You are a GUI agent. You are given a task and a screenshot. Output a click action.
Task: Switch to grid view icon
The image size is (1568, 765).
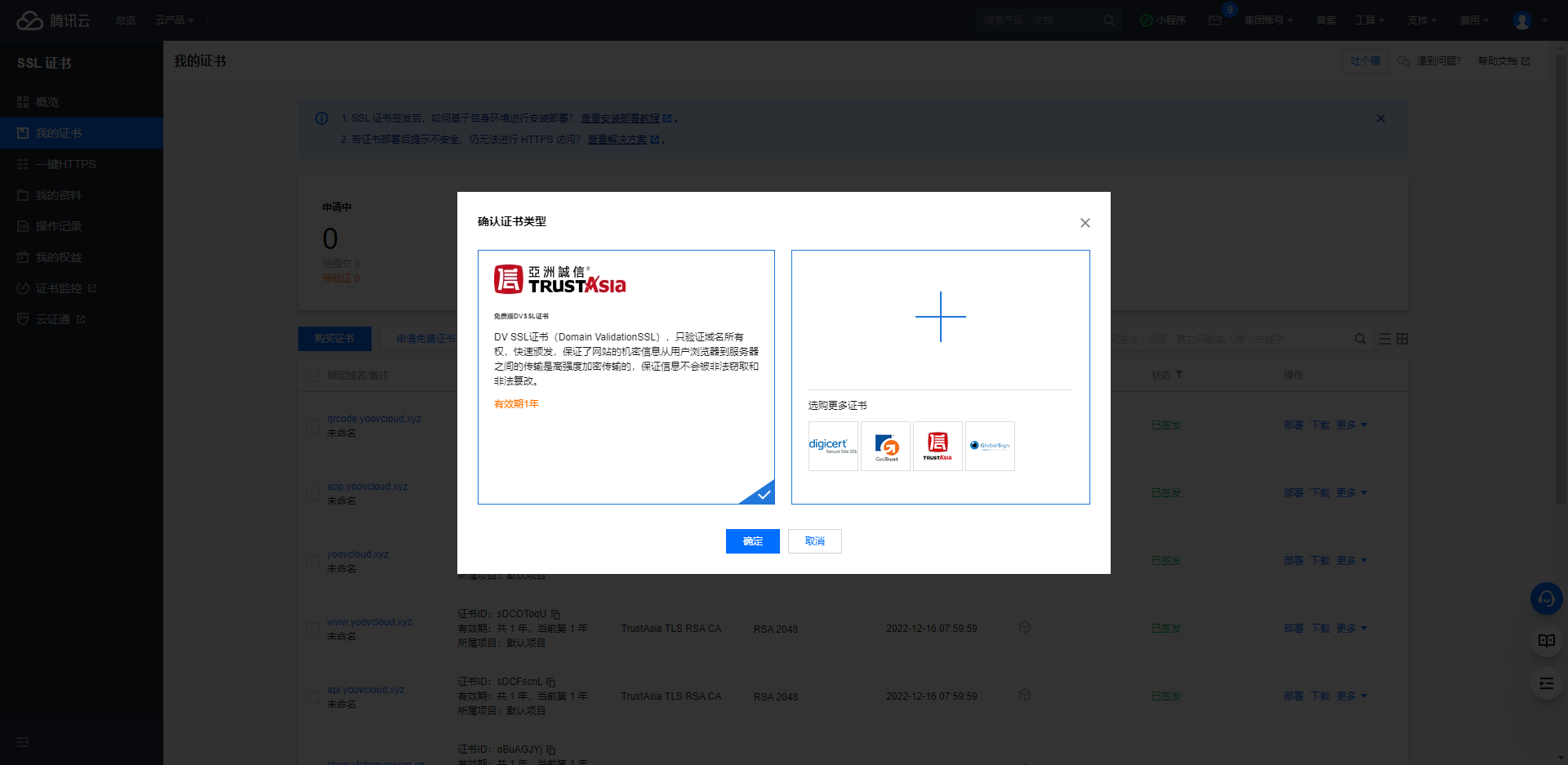1402,339
